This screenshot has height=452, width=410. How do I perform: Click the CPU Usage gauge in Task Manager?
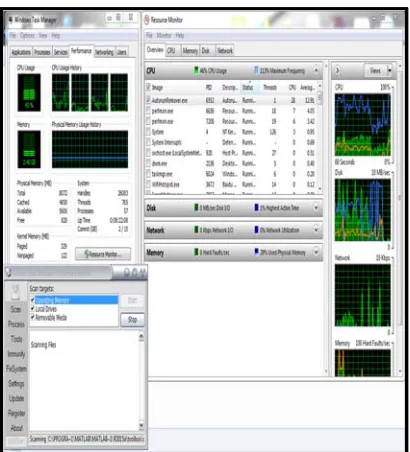[29, 93]
